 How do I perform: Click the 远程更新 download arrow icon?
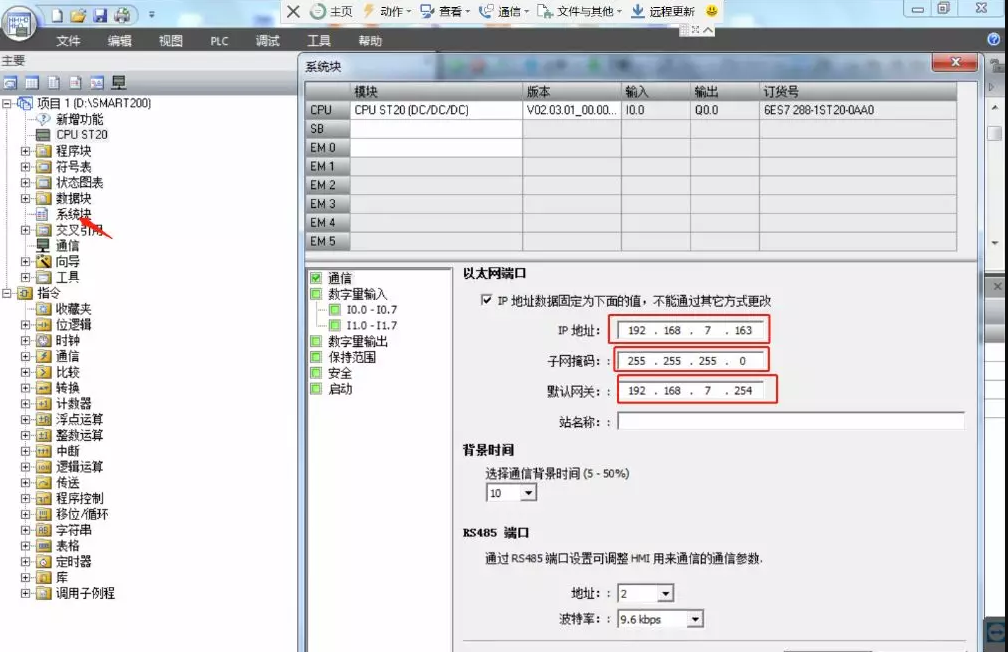click(637, 11)
